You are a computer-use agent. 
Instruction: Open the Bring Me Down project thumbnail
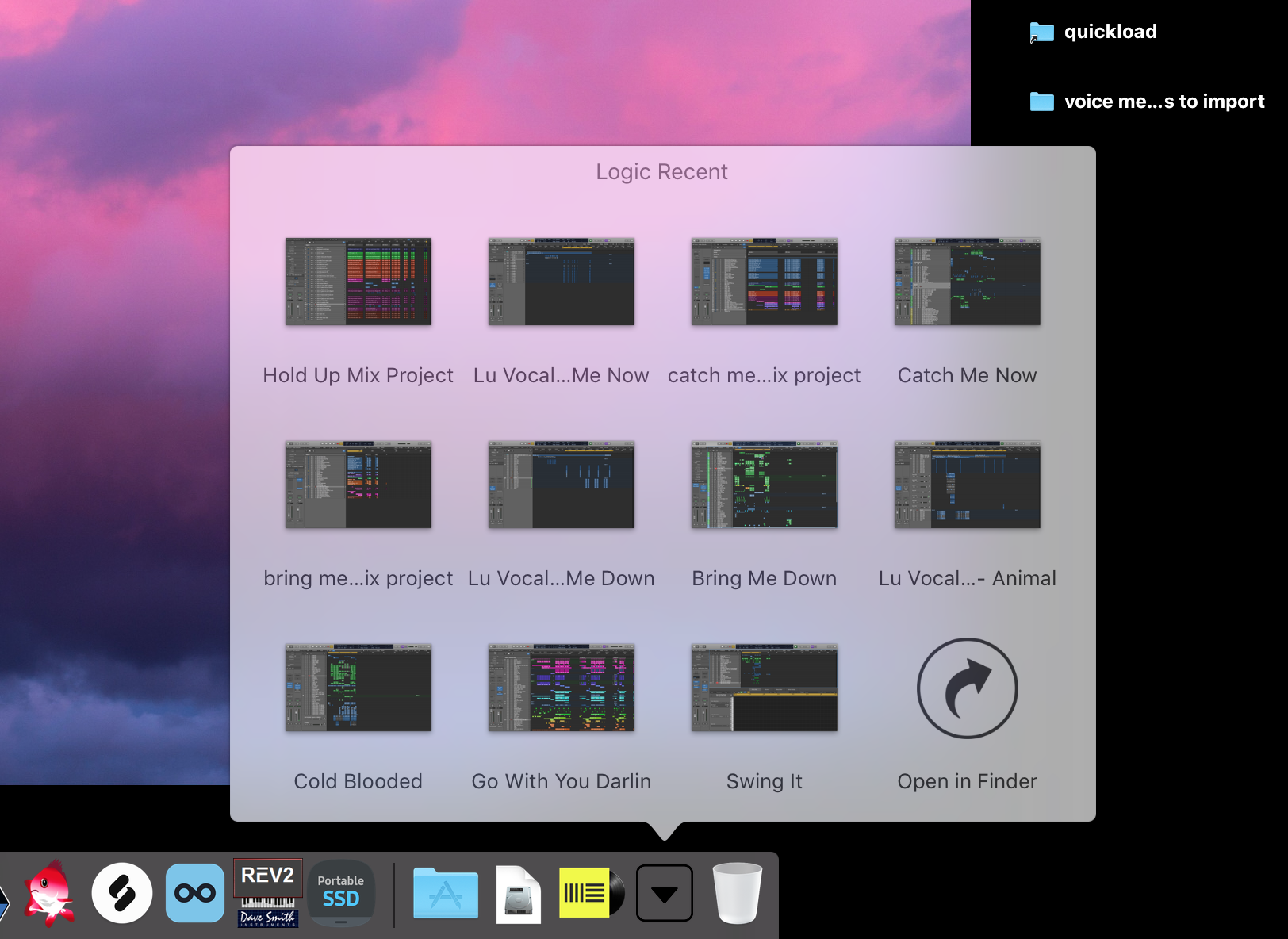tap(765, 485)
